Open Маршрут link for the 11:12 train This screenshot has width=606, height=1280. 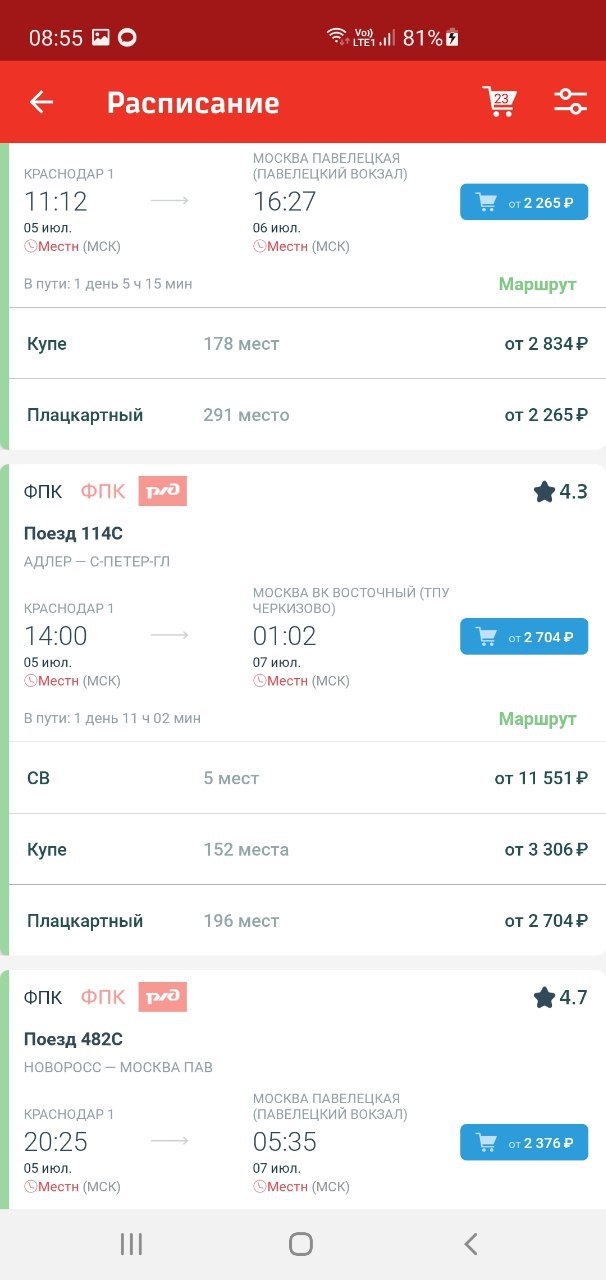pos(538,284)
